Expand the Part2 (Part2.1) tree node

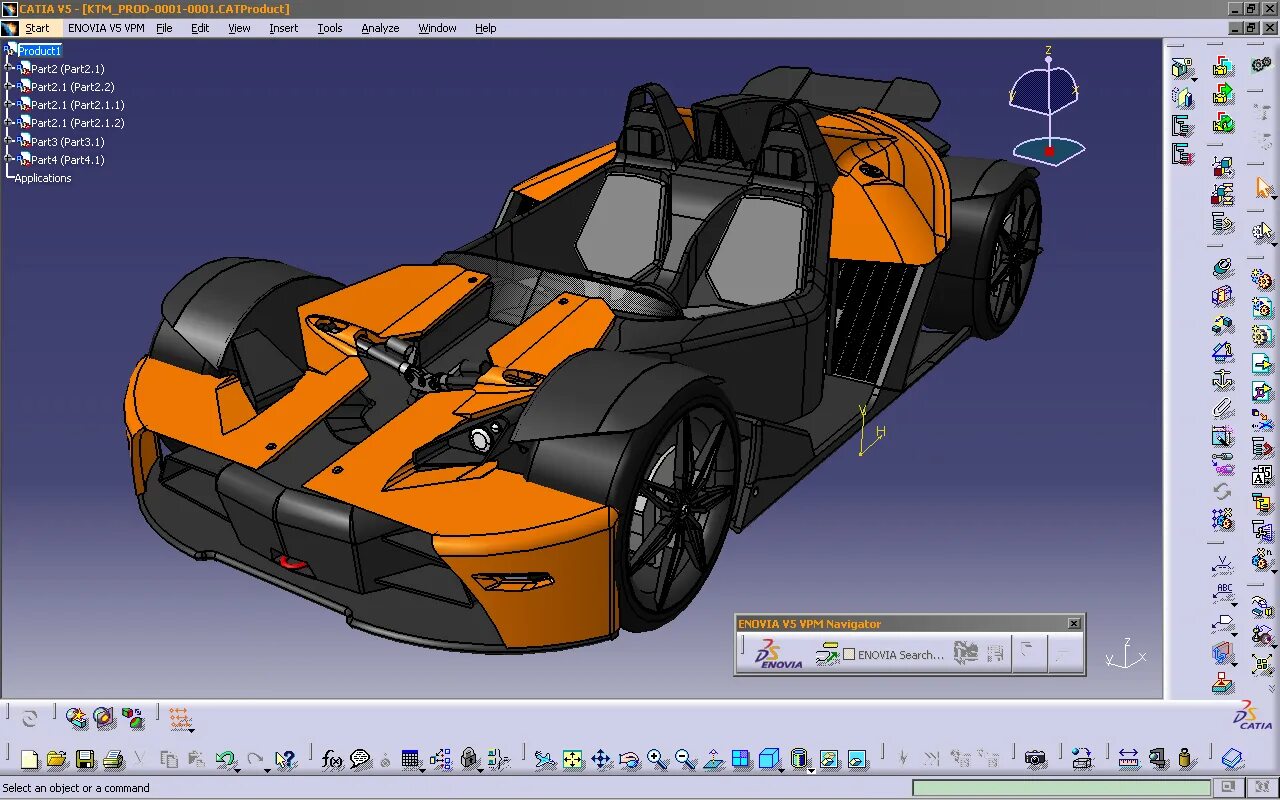point(9,69)
